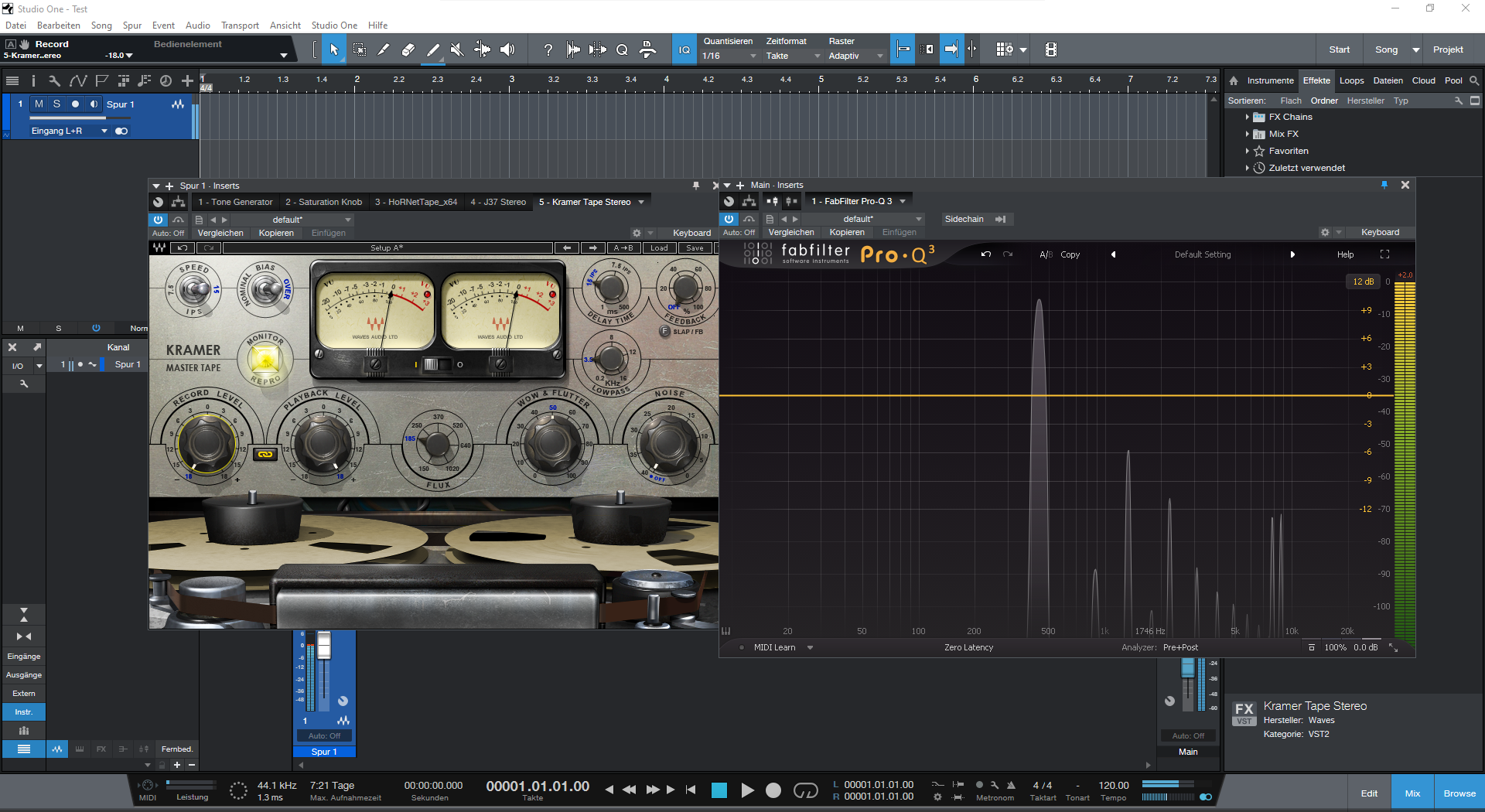Open the Pro-Q 3 Help menu
This screenshot has height=812, width=1485.
click(1345, 254)
